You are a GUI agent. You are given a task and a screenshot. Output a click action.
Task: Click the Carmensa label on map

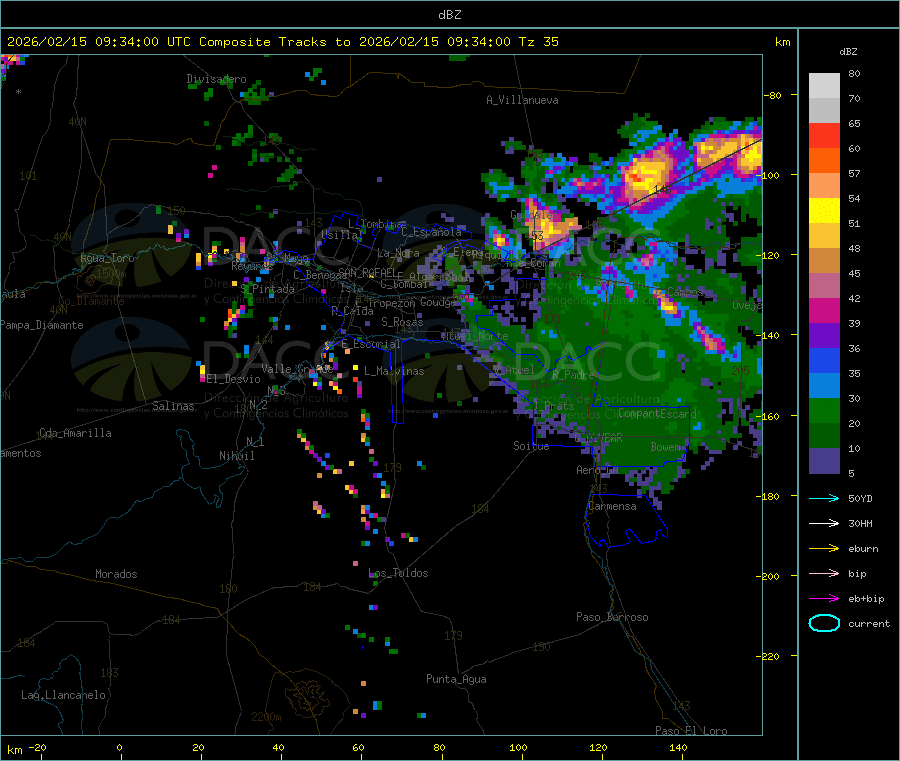pos(612,506)
